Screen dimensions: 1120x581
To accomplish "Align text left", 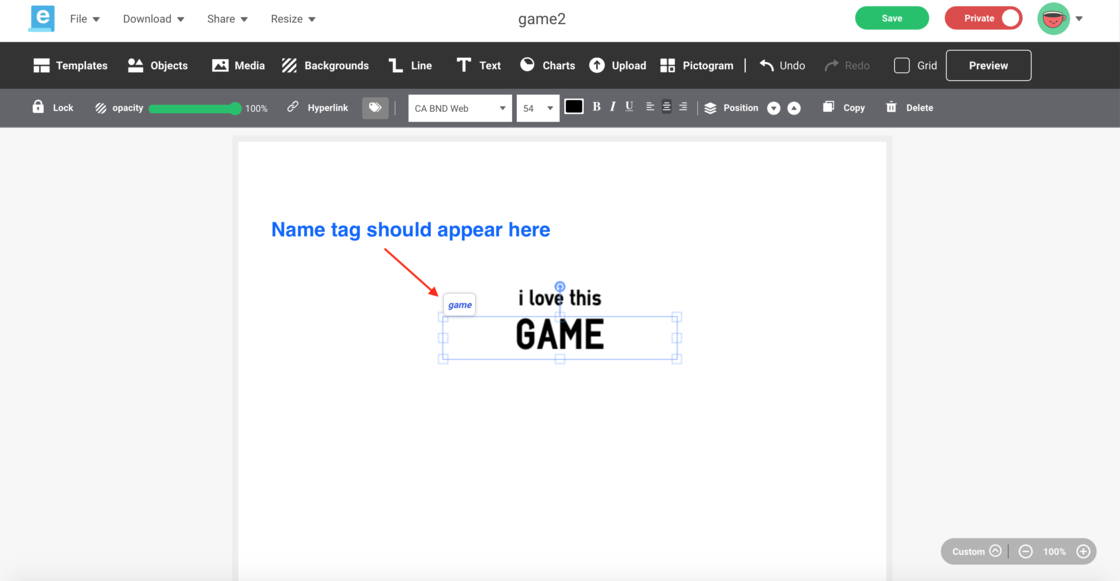I will pos(650,107).
